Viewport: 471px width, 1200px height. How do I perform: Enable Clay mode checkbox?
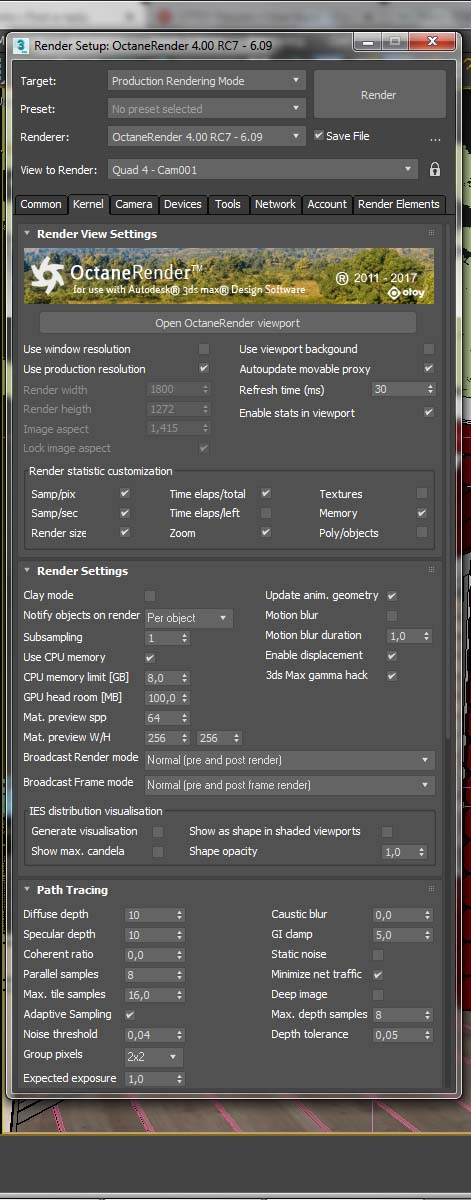(150, 596)
